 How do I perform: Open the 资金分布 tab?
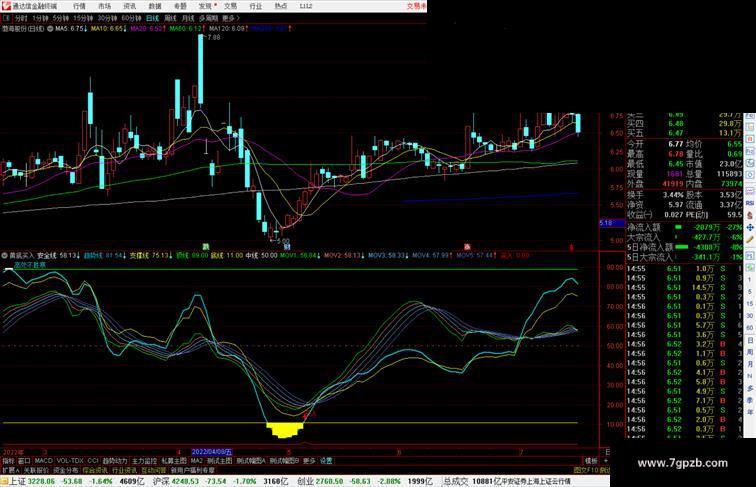(66, 470)
